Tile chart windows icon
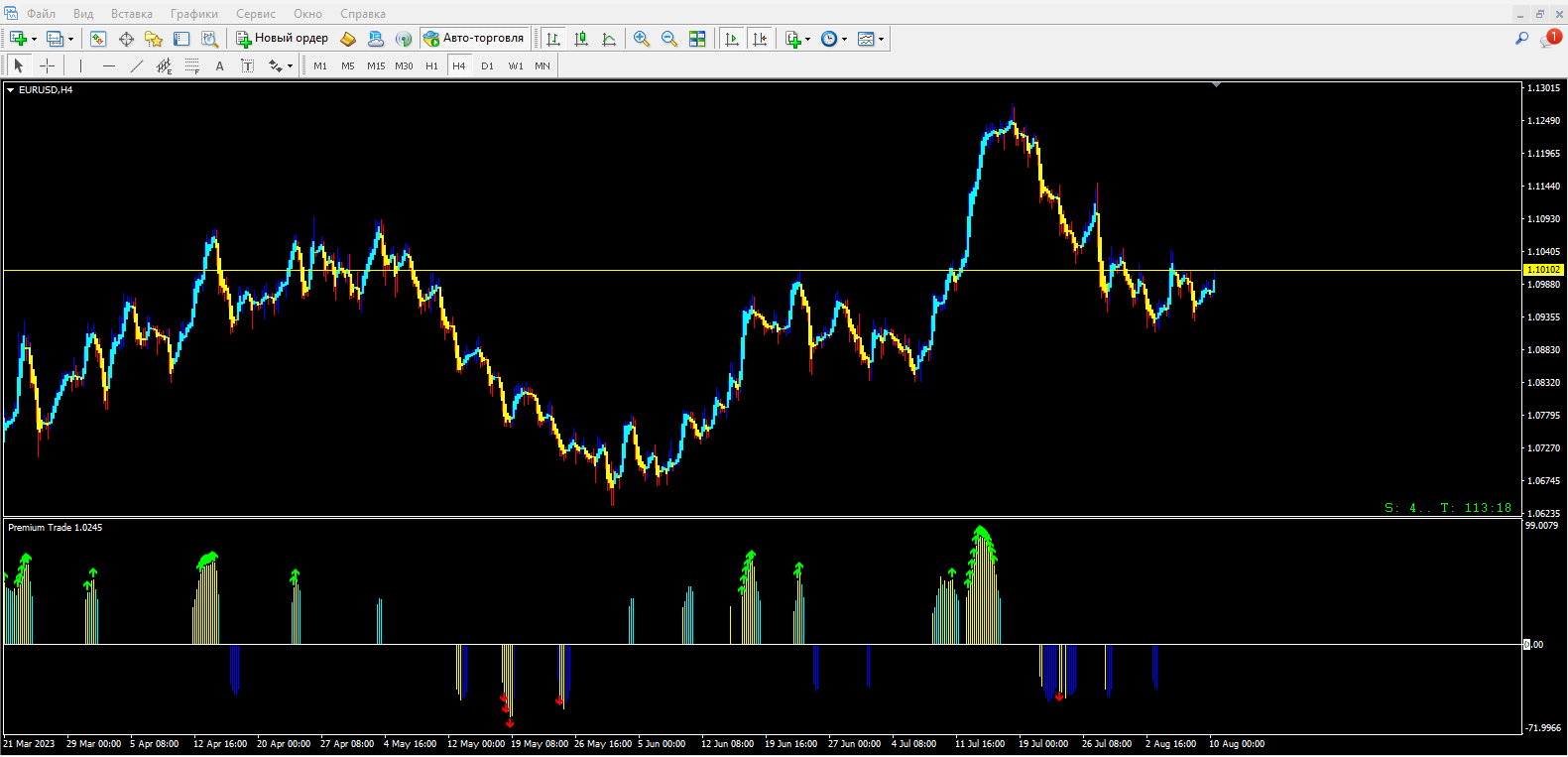Viewport: 1568px width, 757px height. 697,39
